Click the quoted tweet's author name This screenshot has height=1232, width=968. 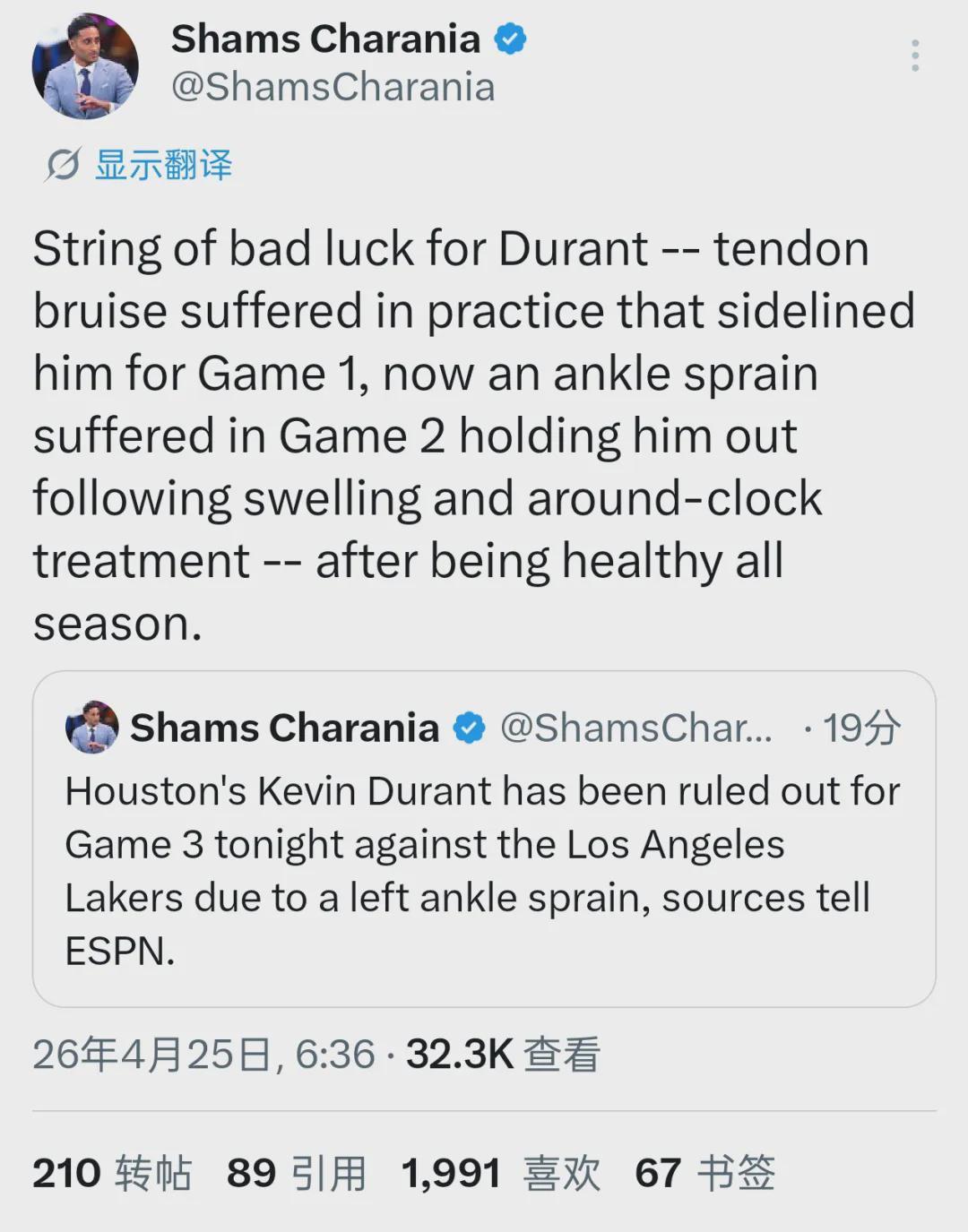click(x=284, y=728)
